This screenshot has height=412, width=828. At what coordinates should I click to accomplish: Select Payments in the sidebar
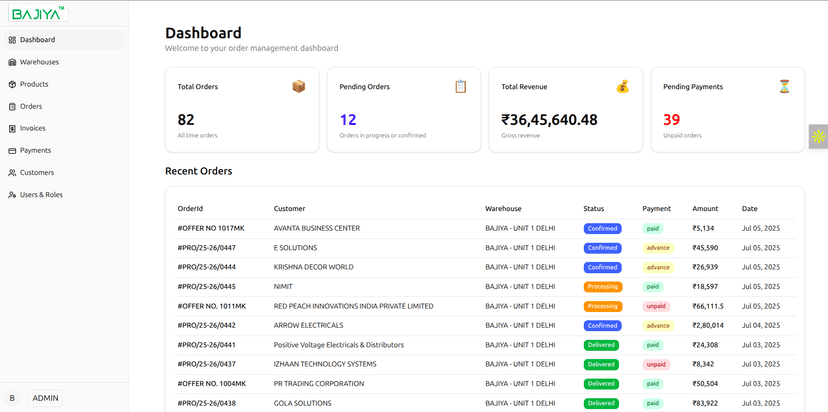[64, 151]
